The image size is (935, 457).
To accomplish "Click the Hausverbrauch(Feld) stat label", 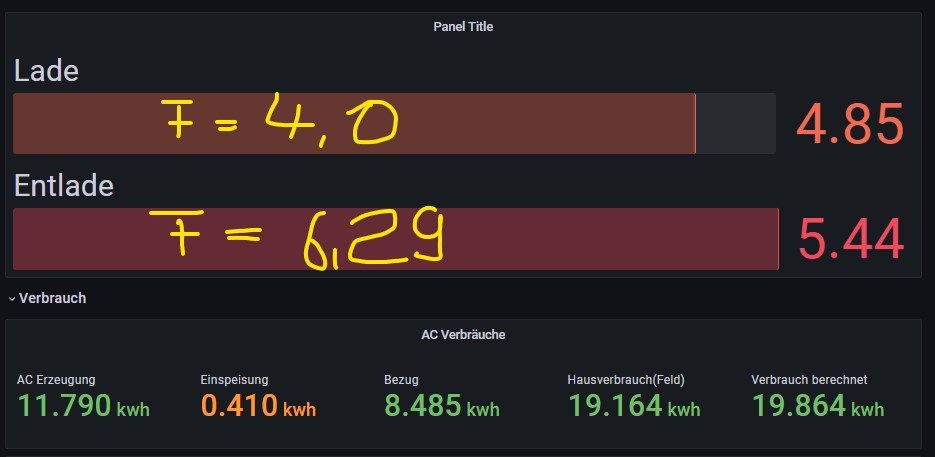I will click(x=625, y=380).
